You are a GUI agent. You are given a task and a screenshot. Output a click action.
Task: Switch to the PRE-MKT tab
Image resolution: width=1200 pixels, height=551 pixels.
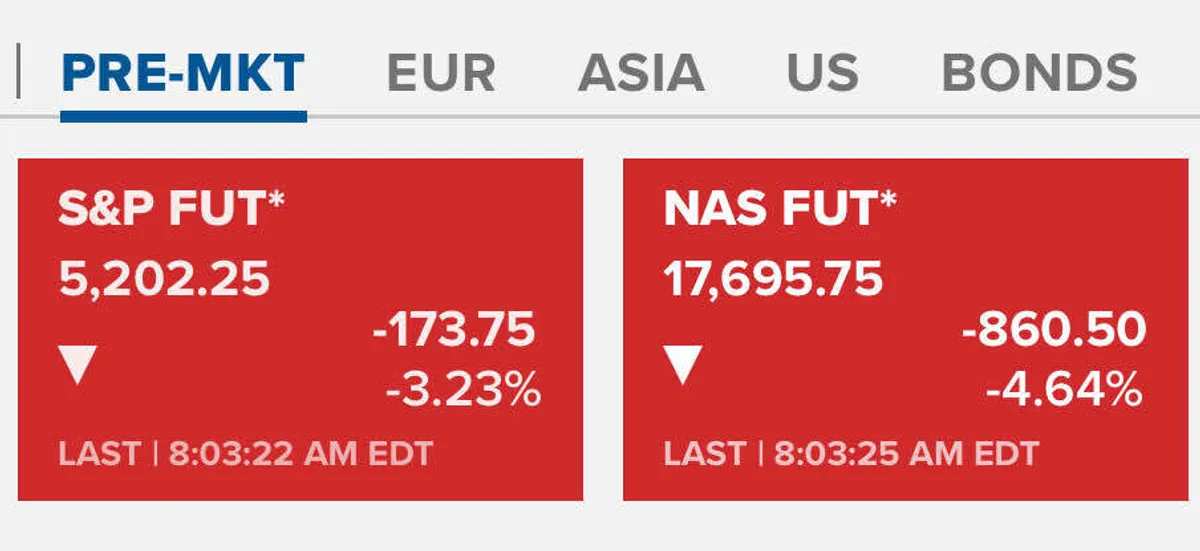183,74
